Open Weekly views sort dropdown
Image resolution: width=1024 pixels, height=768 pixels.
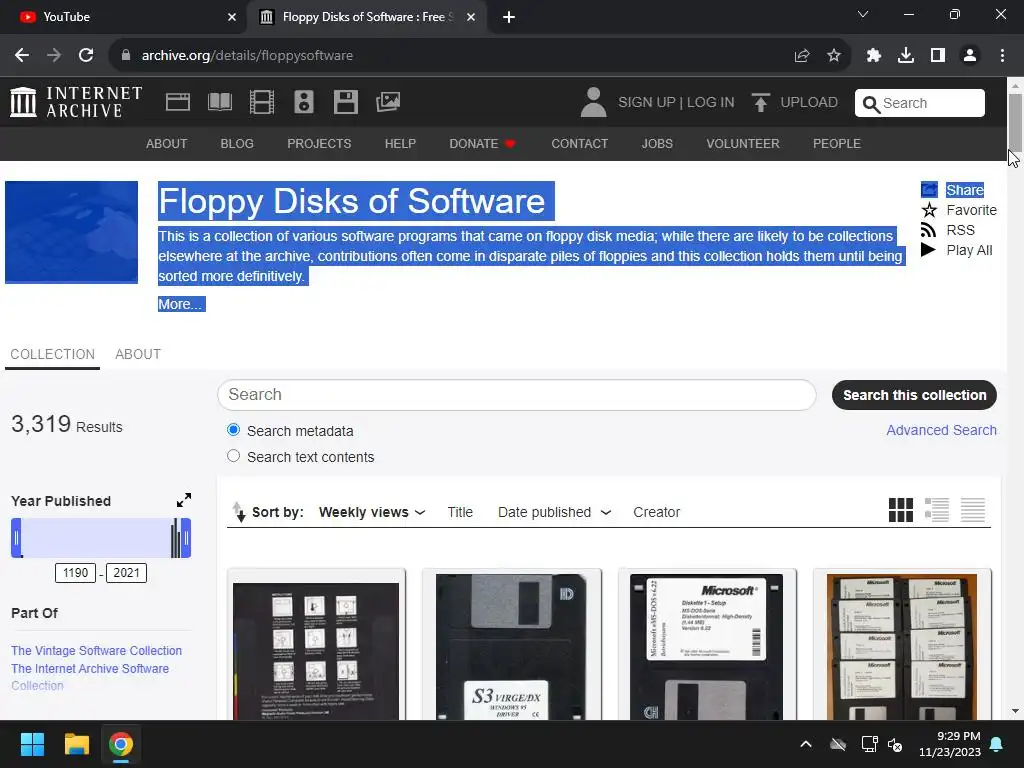pyautogui.click(x=372, y=512)
